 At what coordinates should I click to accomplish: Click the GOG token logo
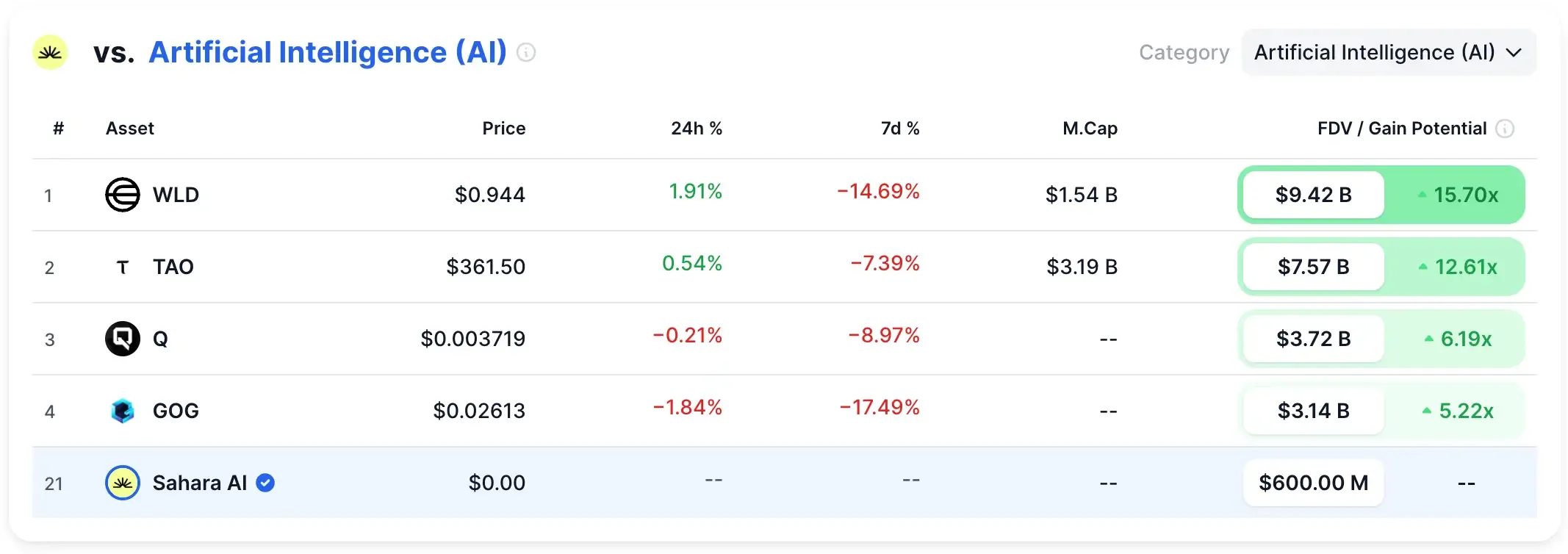[x=123, y=411]
